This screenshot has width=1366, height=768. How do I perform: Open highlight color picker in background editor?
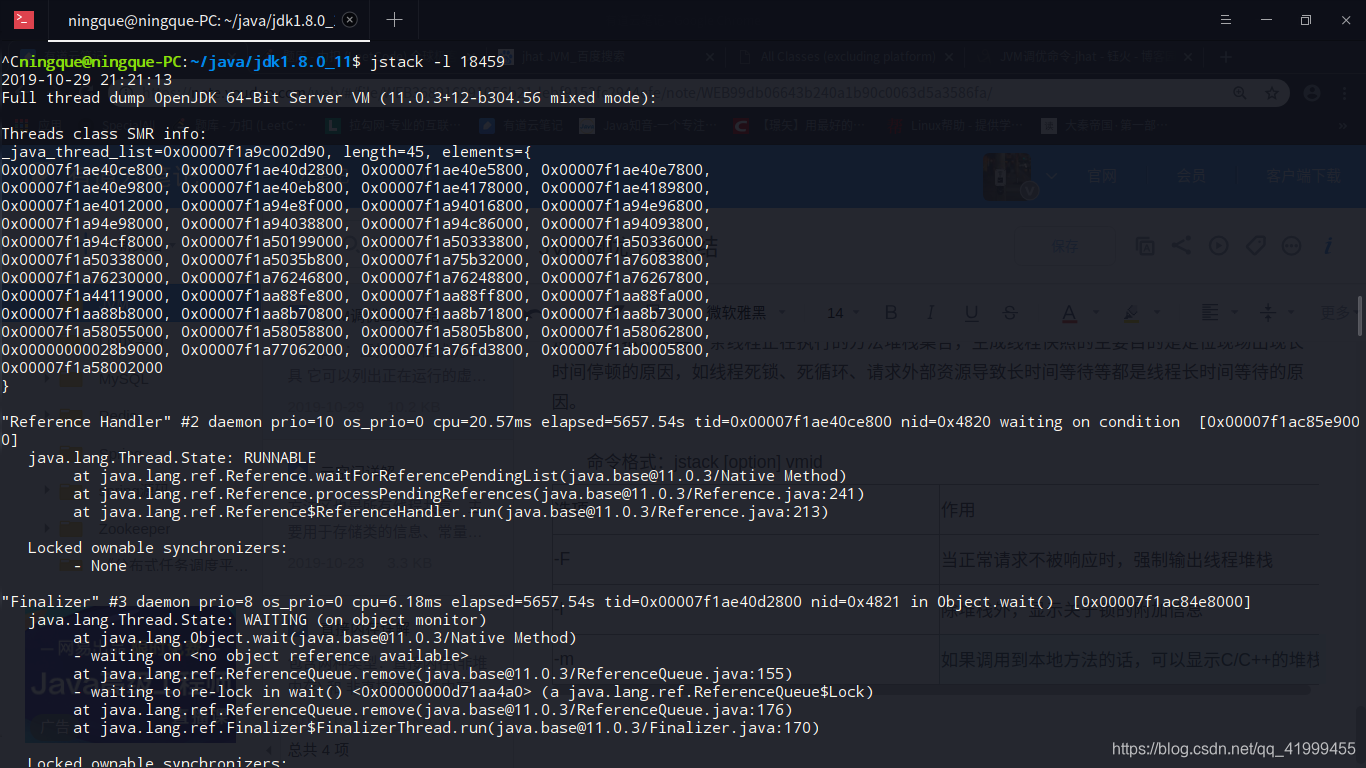[1132, 314]
